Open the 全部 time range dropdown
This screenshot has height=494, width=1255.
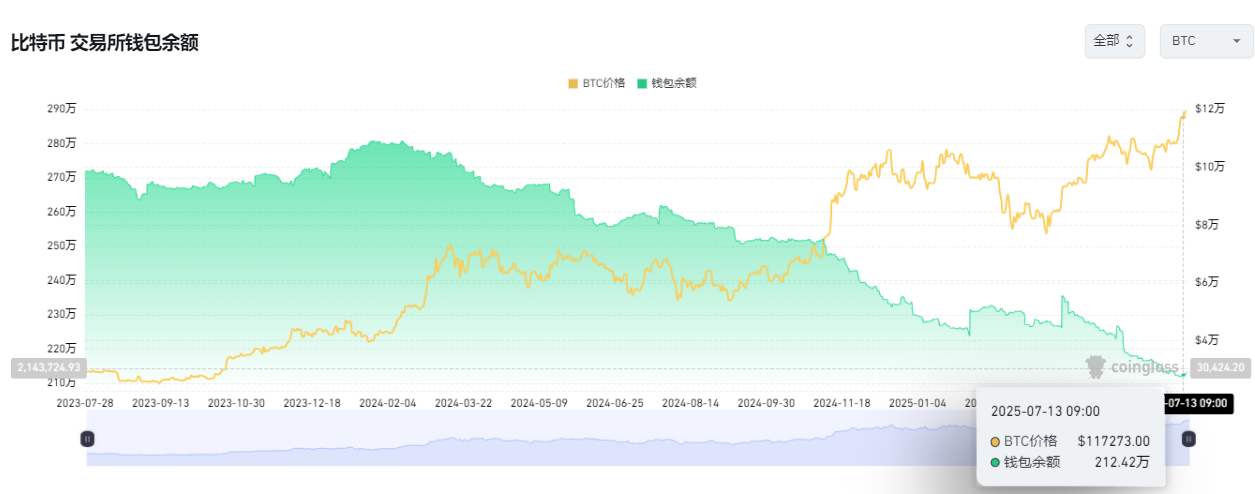(1114, 41)
